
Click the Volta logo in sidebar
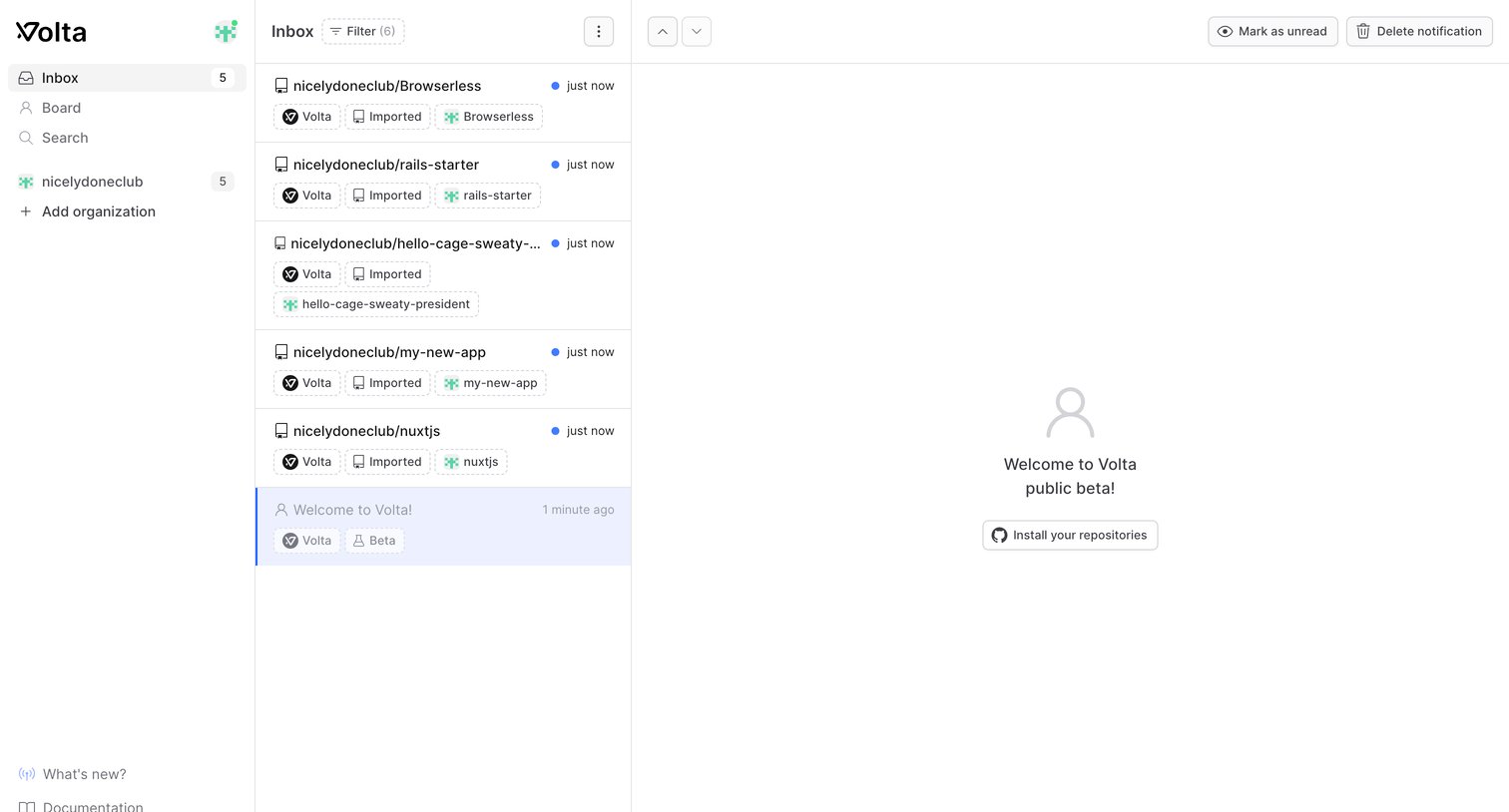51,32
